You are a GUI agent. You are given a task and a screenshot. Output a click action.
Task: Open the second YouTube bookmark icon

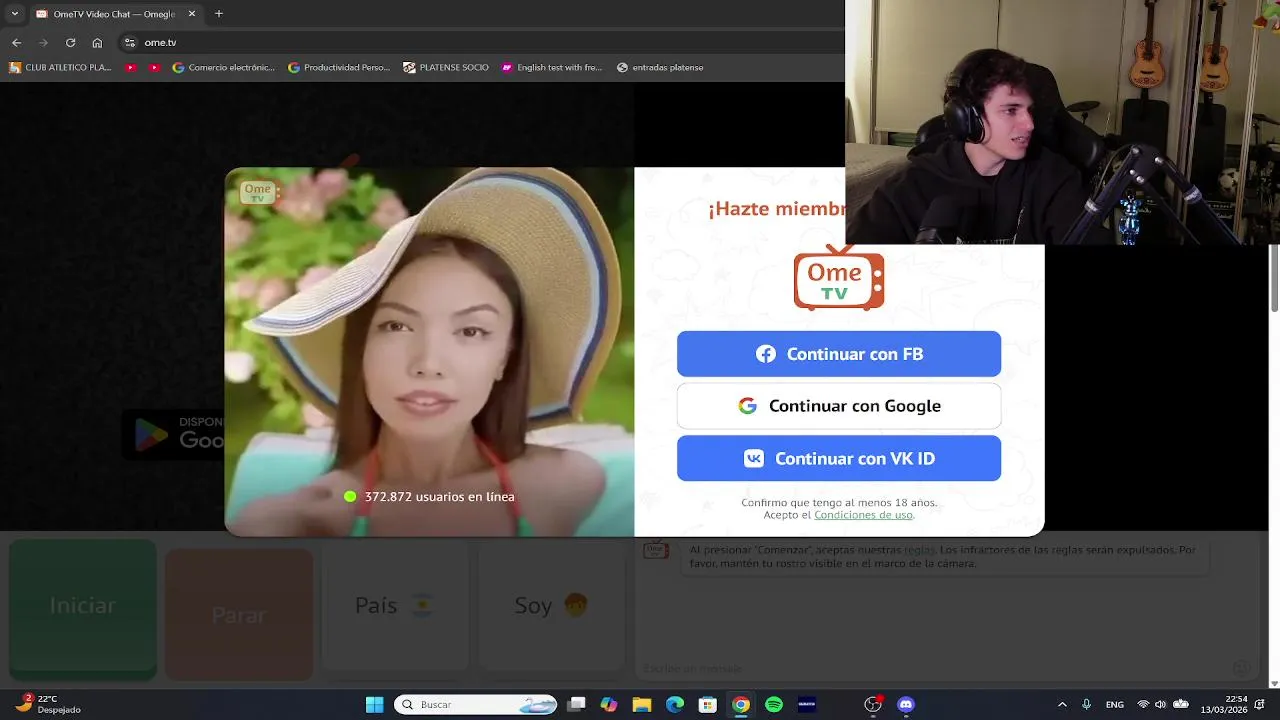[x=154, y=68]
